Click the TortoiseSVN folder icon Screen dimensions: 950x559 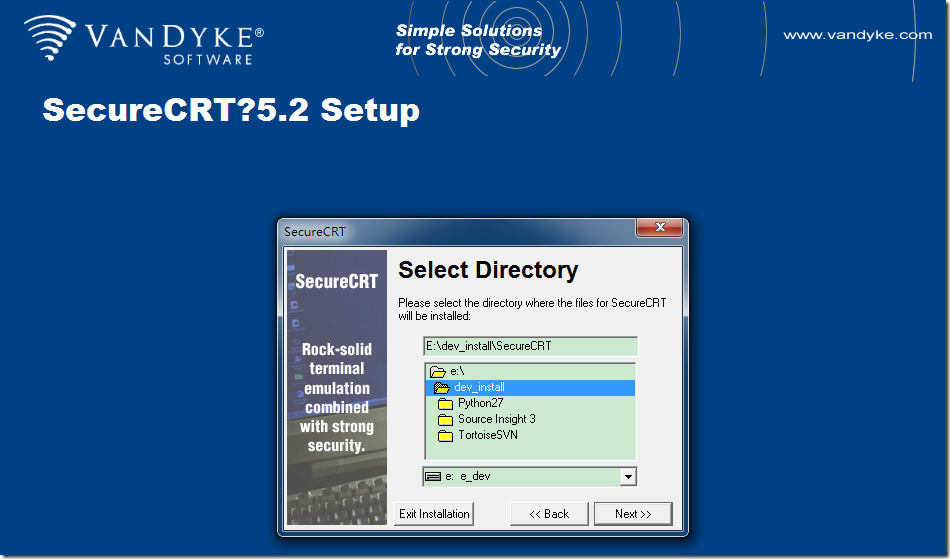[445, 435]
